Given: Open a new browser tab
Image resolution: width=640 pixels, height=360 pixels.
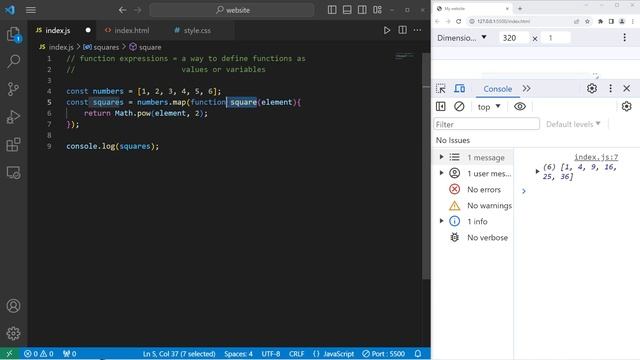Looking at the screenshot, I should pos(520,8).
